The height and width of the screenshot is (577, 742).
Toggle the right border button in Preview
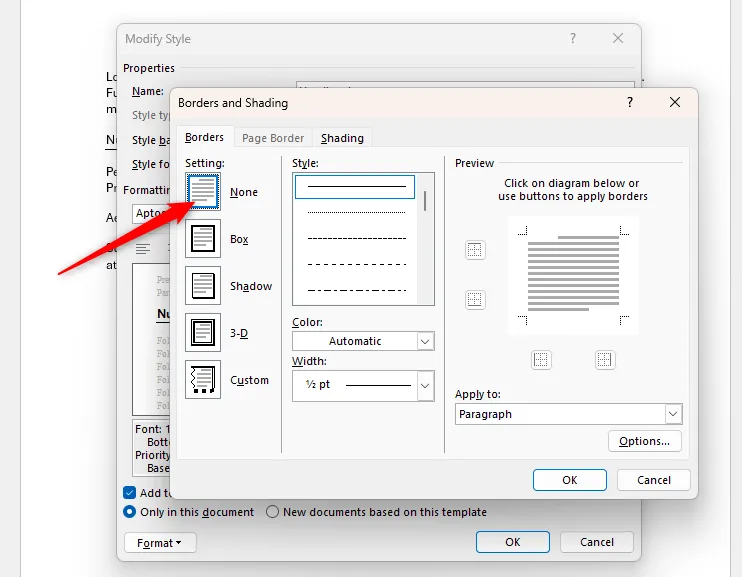[x=605, y=360]
